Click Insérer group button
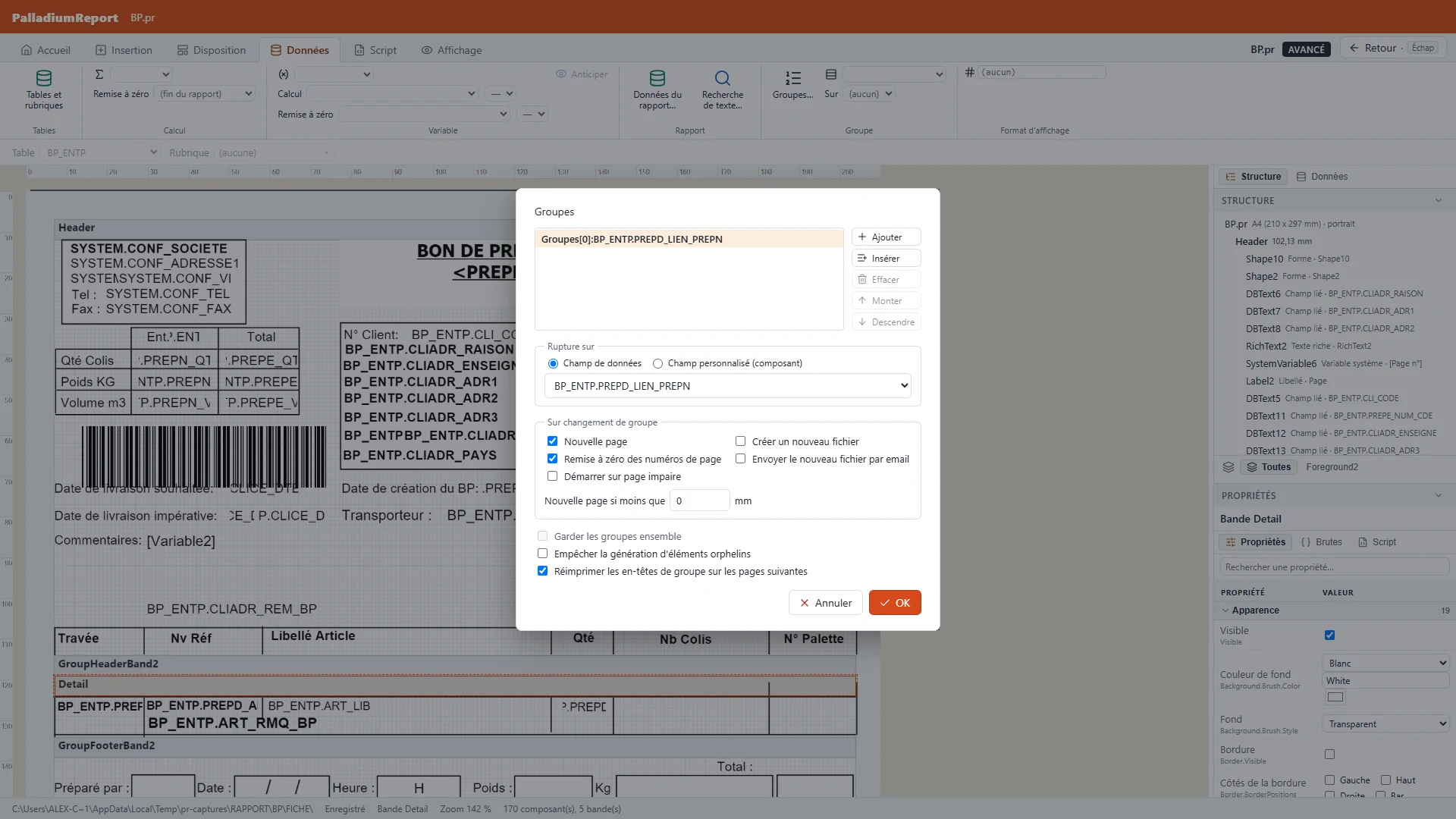The height and width of the screenshot is (819, 1456). [x=886, y=259]
